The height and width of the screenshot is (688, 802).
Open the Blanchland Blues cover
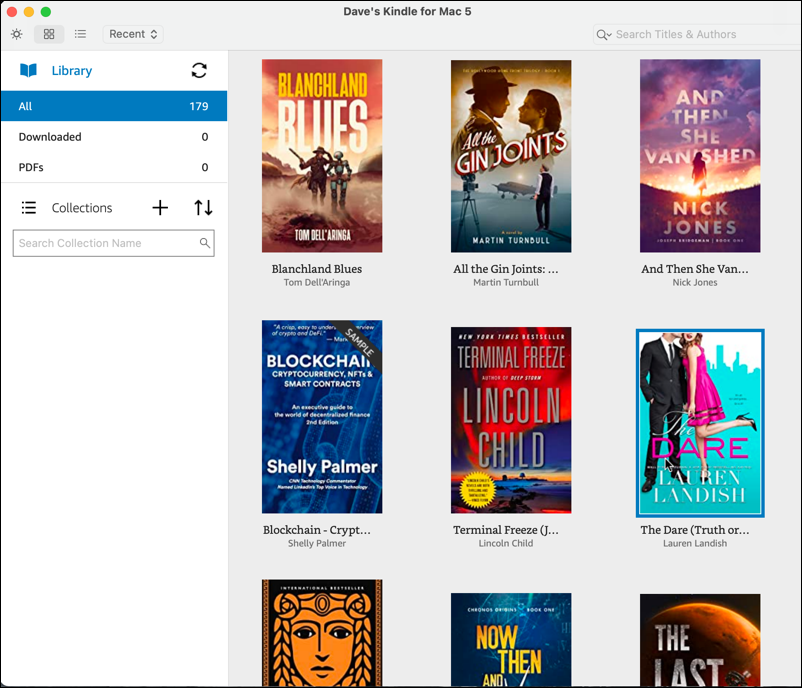pos(322,156)
